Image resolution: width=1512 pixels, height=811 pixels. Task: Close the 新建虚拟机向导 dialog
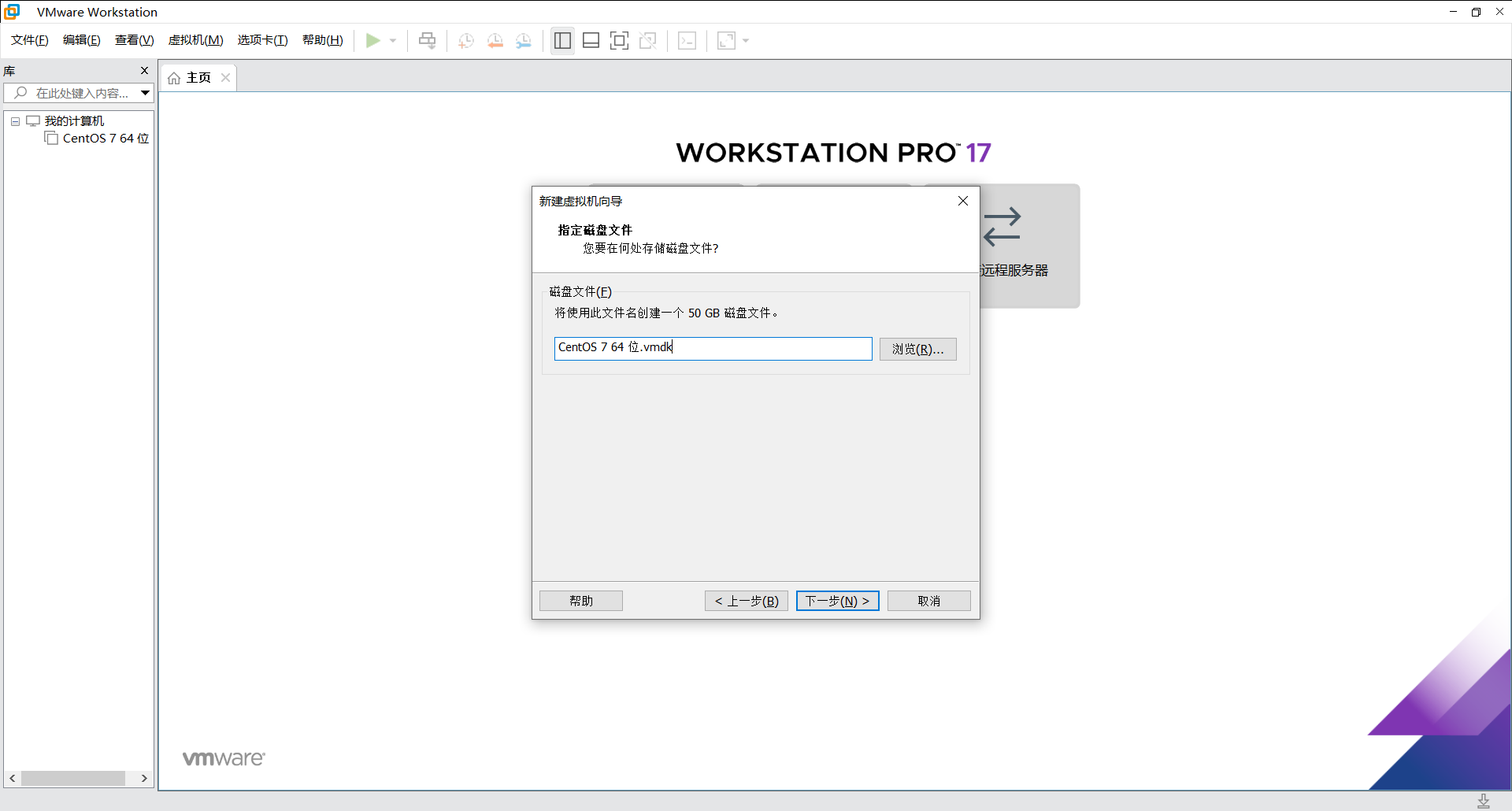click(x=962, y=201)
